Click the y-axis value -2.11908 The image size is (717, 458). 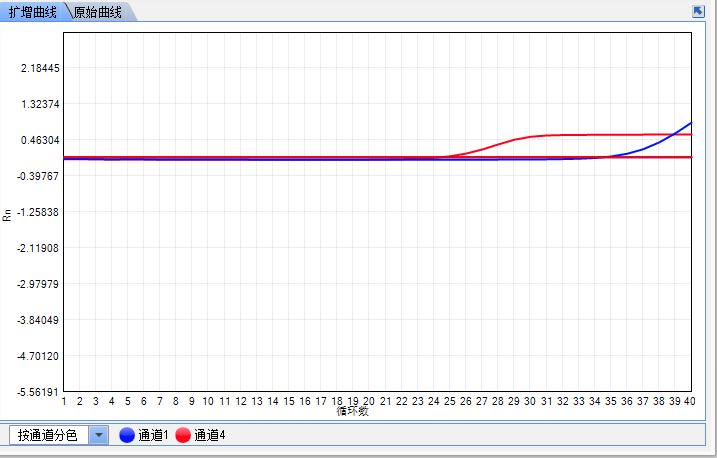coord(38,248)
